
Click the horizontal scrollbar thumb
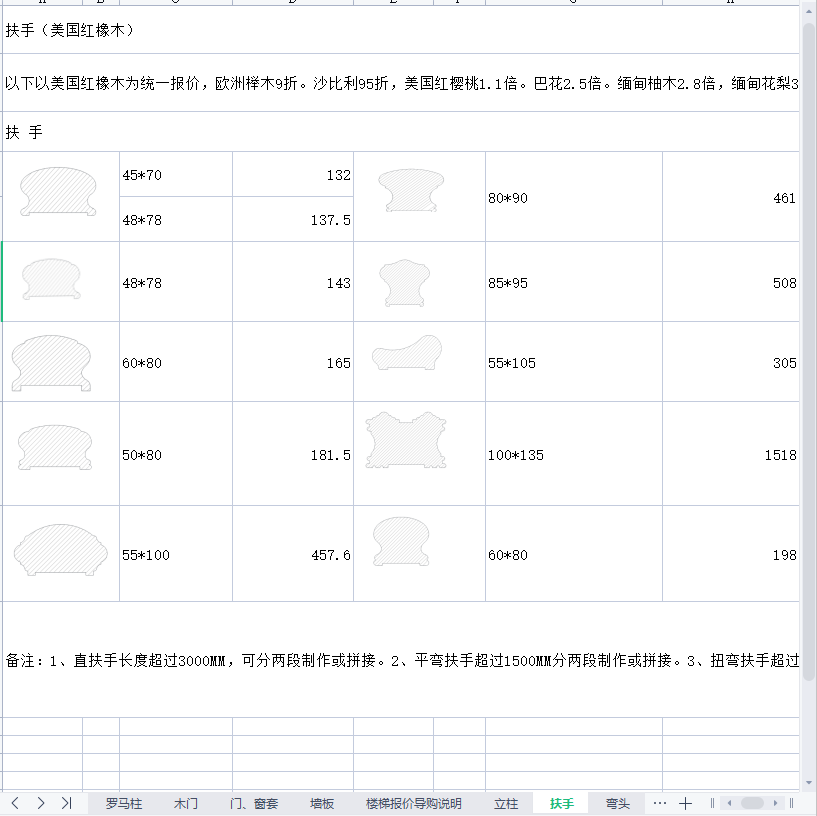752,803
